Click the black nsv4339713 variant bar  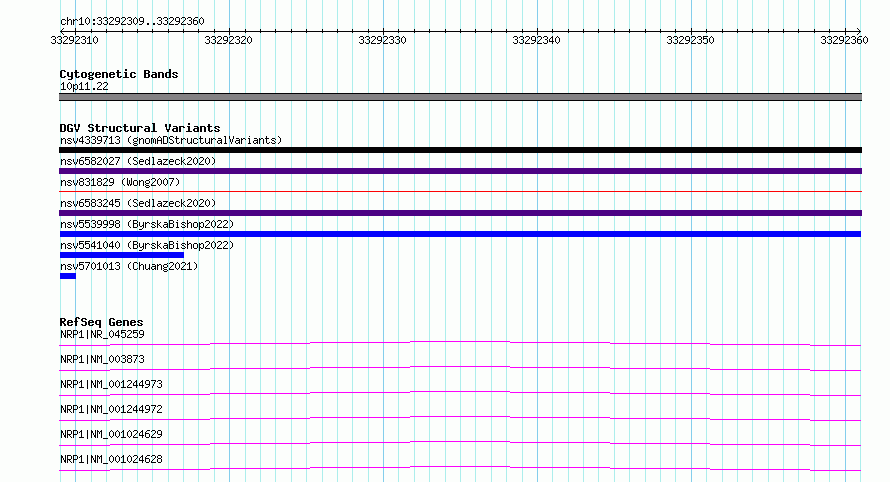(460, 150)
